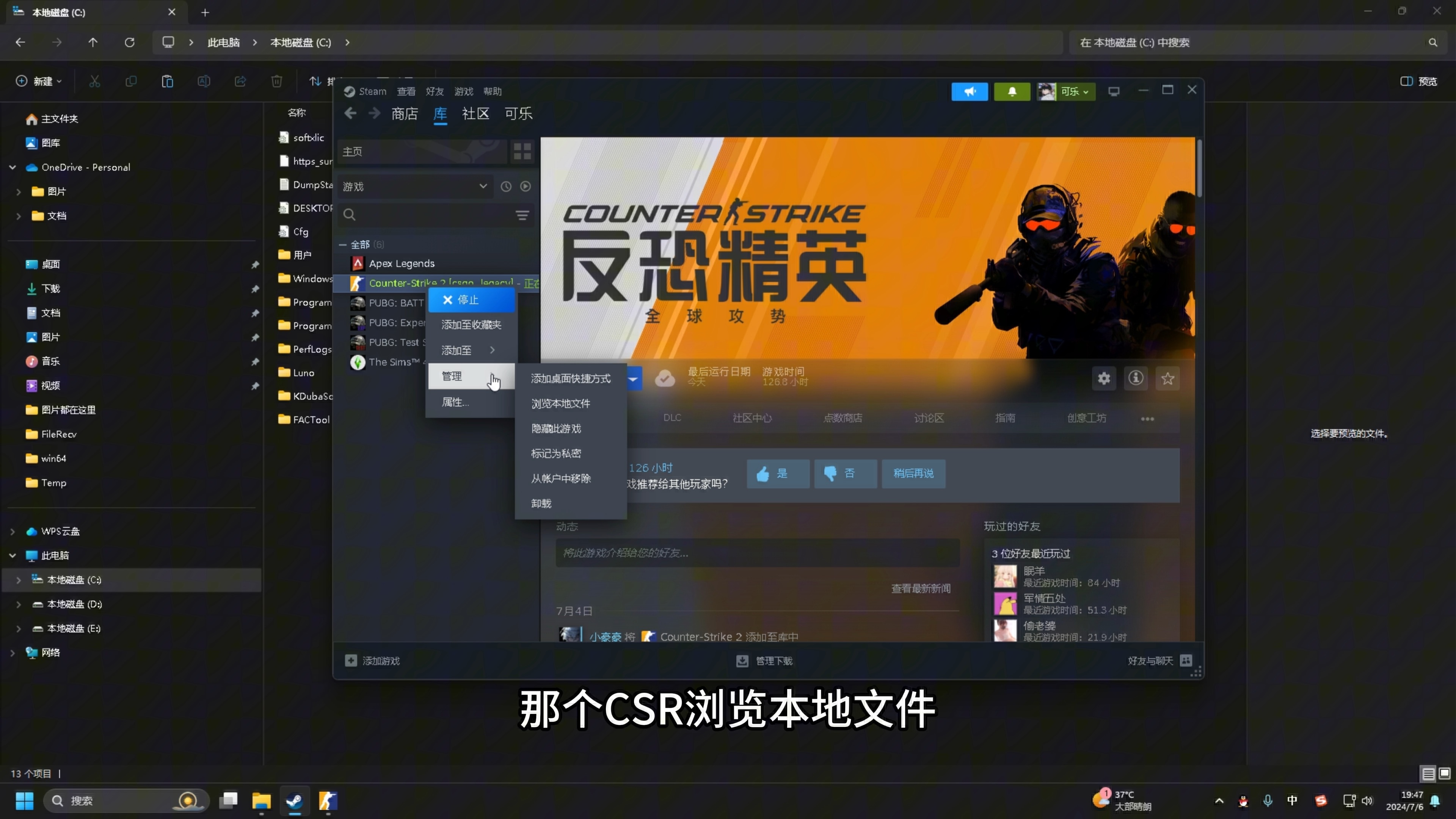Switch to the 商店 tab in Steam
The height and width of the screenshot is (819, 1456).
405,114
